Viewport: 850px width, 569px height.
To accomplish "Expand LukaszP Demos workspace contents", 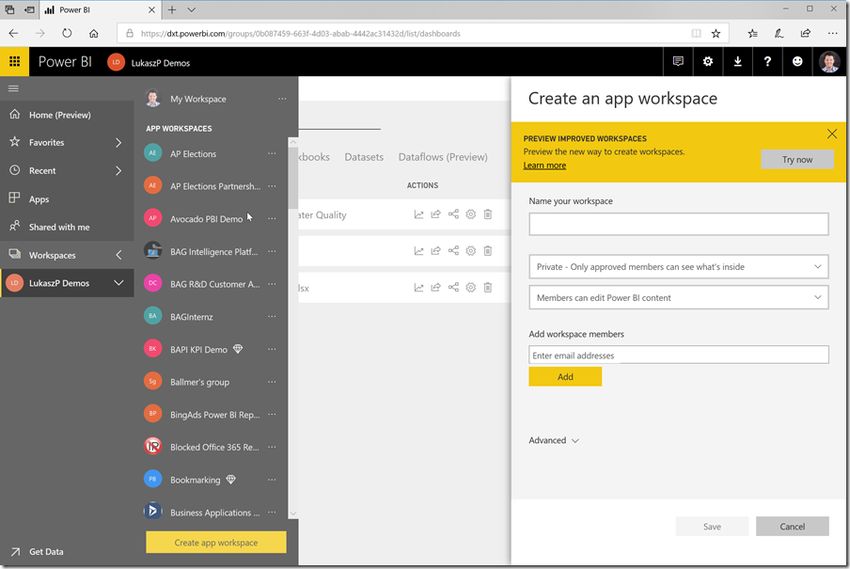I will pyautogui.click(x=119, y=283).
